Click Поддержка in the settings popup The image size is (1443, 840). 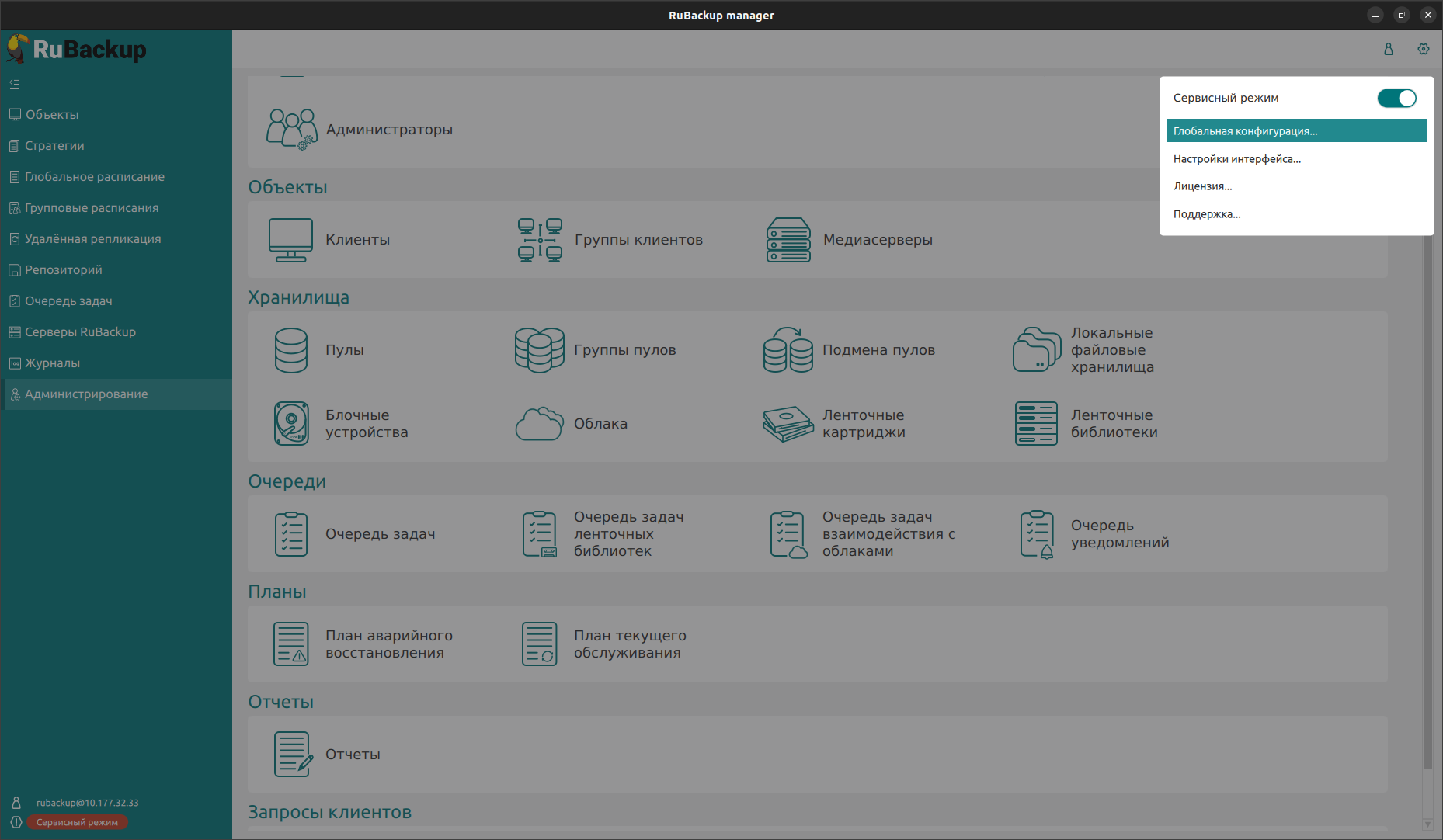[1206, 214]
